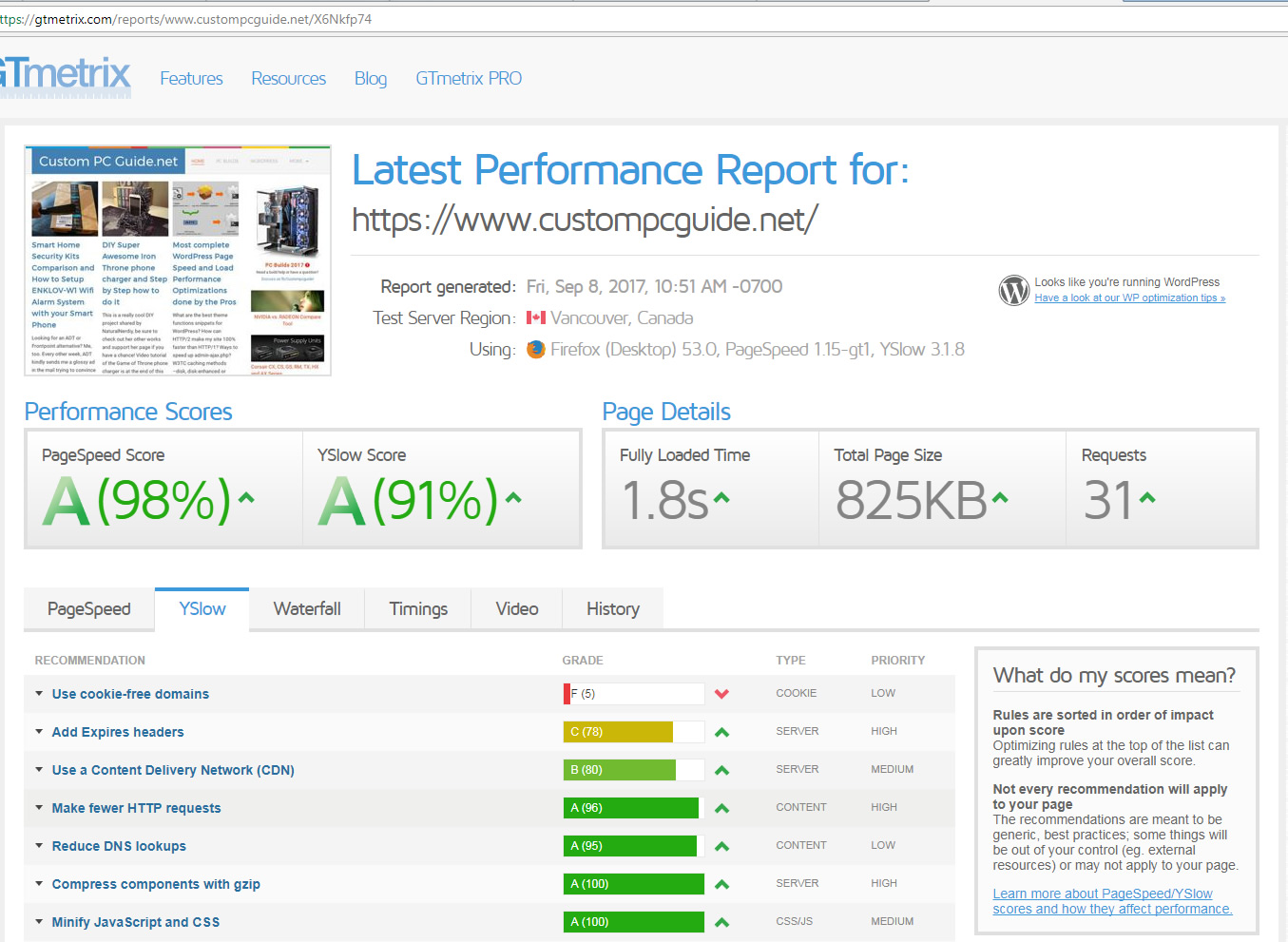The height and width of the screenshot is (942, 1288).
Task: Open Learn more about PageSpeed/YSlow scores link
Action: point(1112,901)
